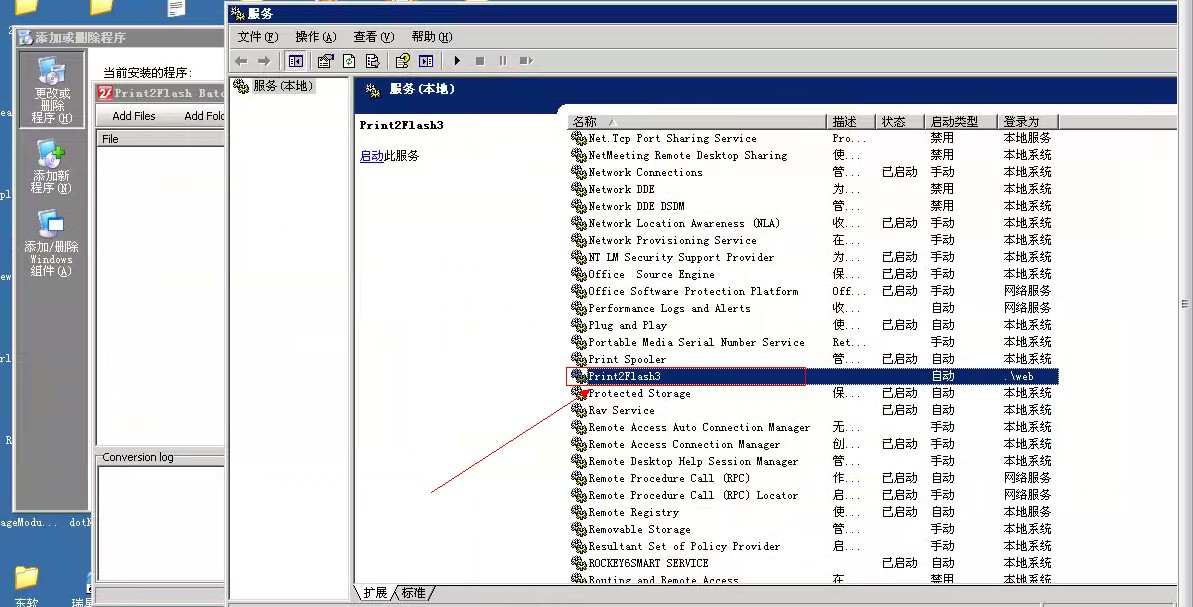Image resolution: width=1193 pixels, height=607 pixels.
Task: Select 更改或删除程序 in Add/Remove Programs window
Action: 52,90
